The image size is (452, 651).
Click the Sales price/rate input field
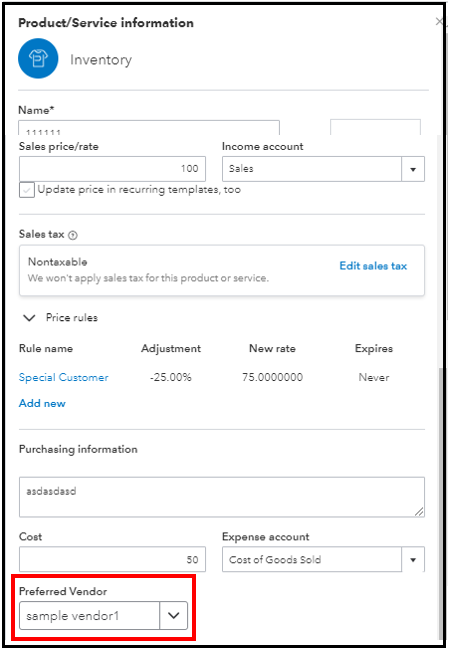pos(112,169)
